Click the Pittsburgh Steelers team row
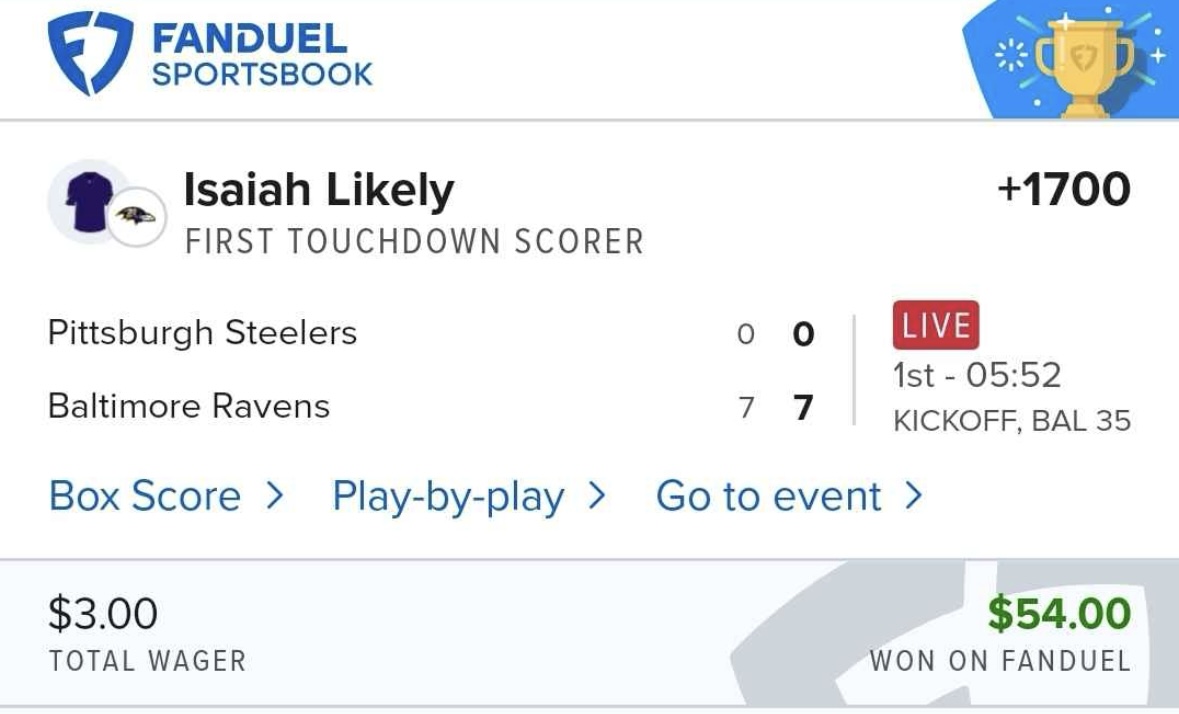The image size is (1179, 714). click(x=202, y=332)
